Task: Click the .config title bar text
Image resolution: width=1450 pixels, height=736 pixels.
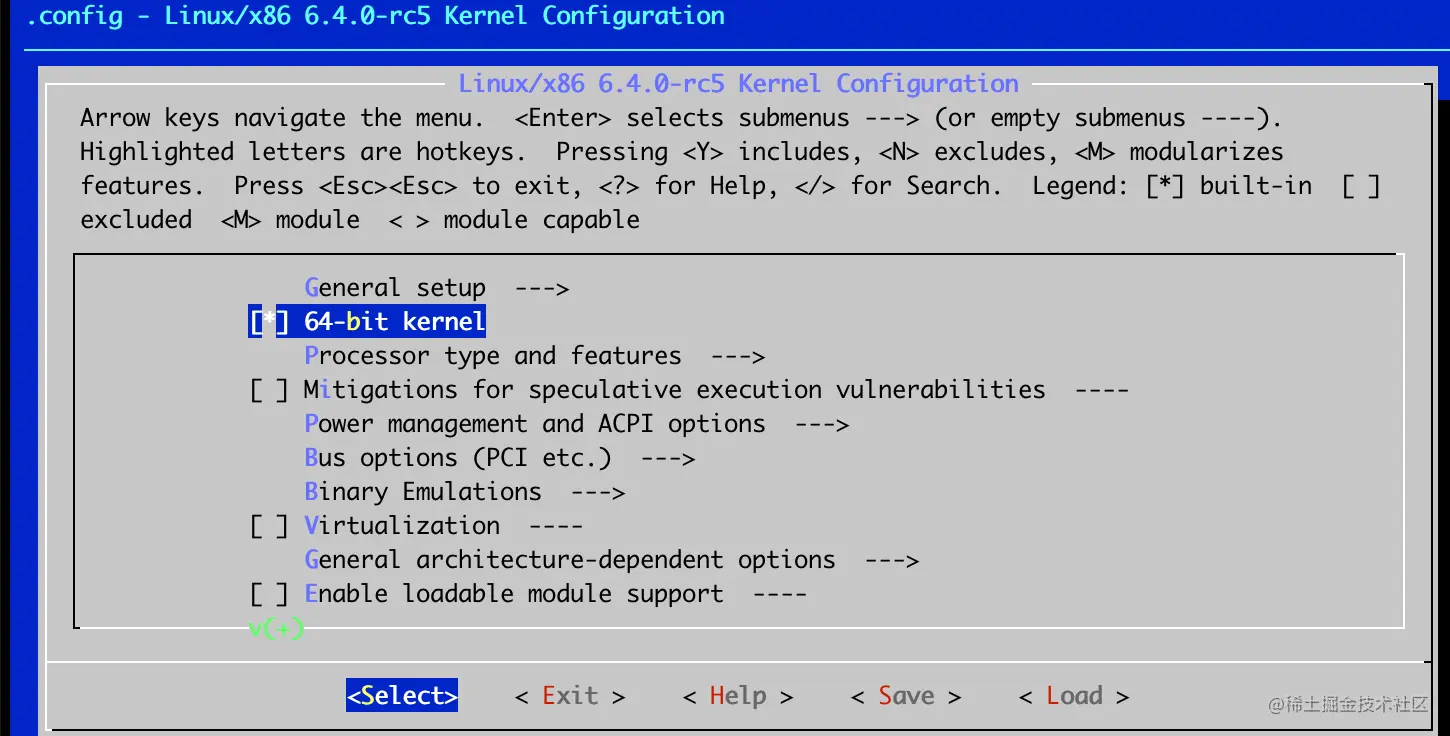Action: 375,16
